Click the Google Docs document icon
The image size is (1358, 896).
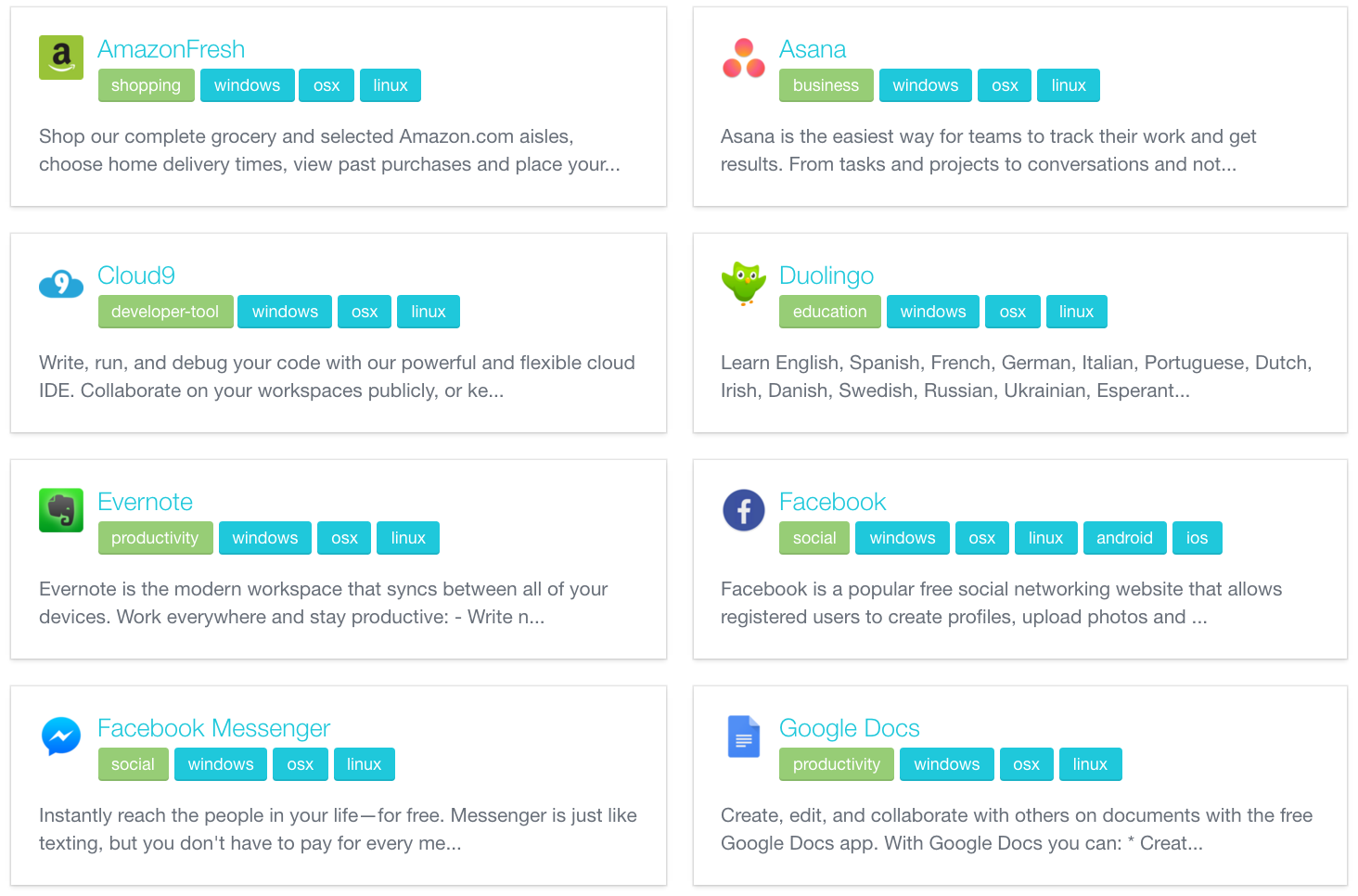[x=743, y=736]
